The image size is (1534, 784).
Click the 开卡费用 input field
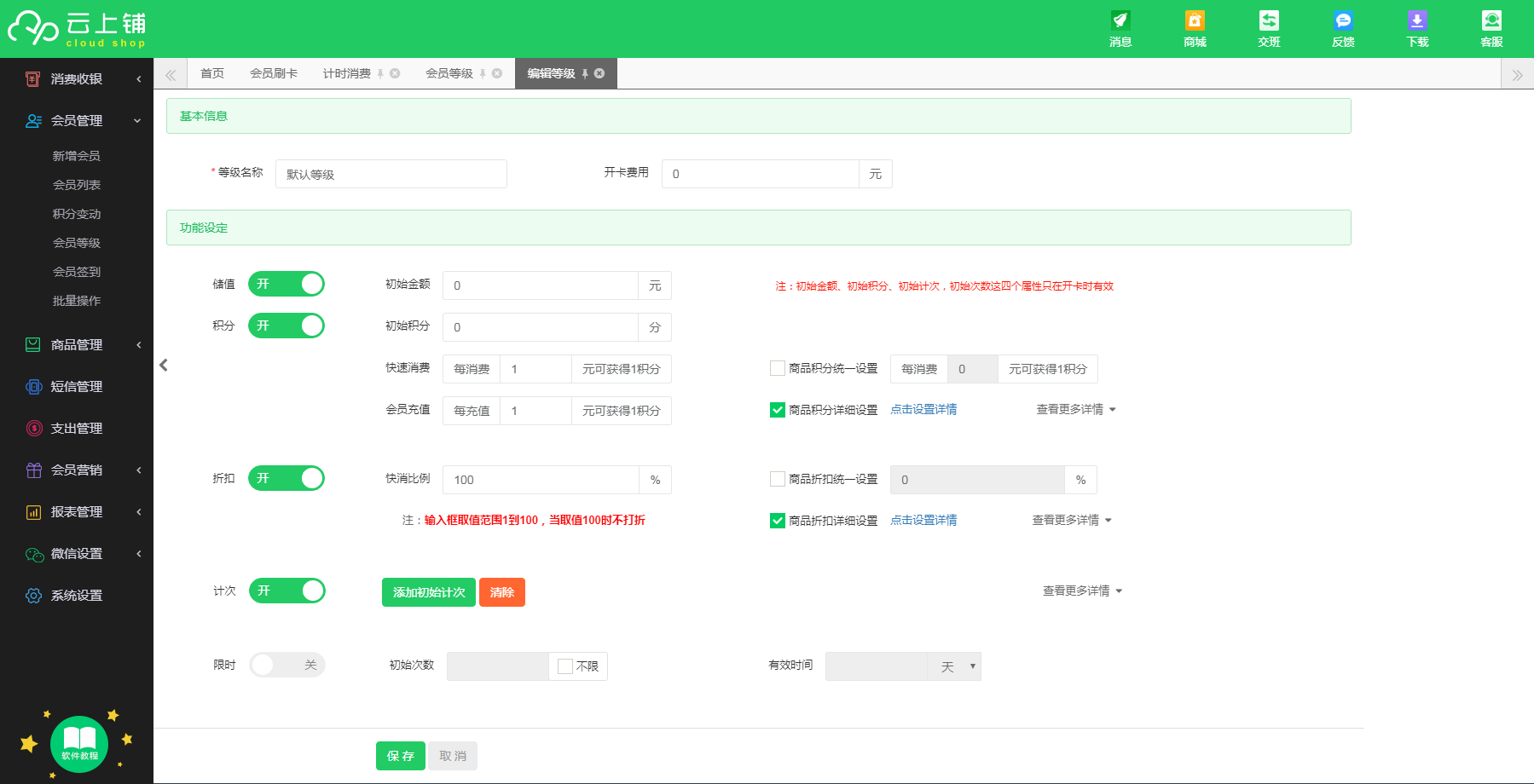[x=761, y=174]
